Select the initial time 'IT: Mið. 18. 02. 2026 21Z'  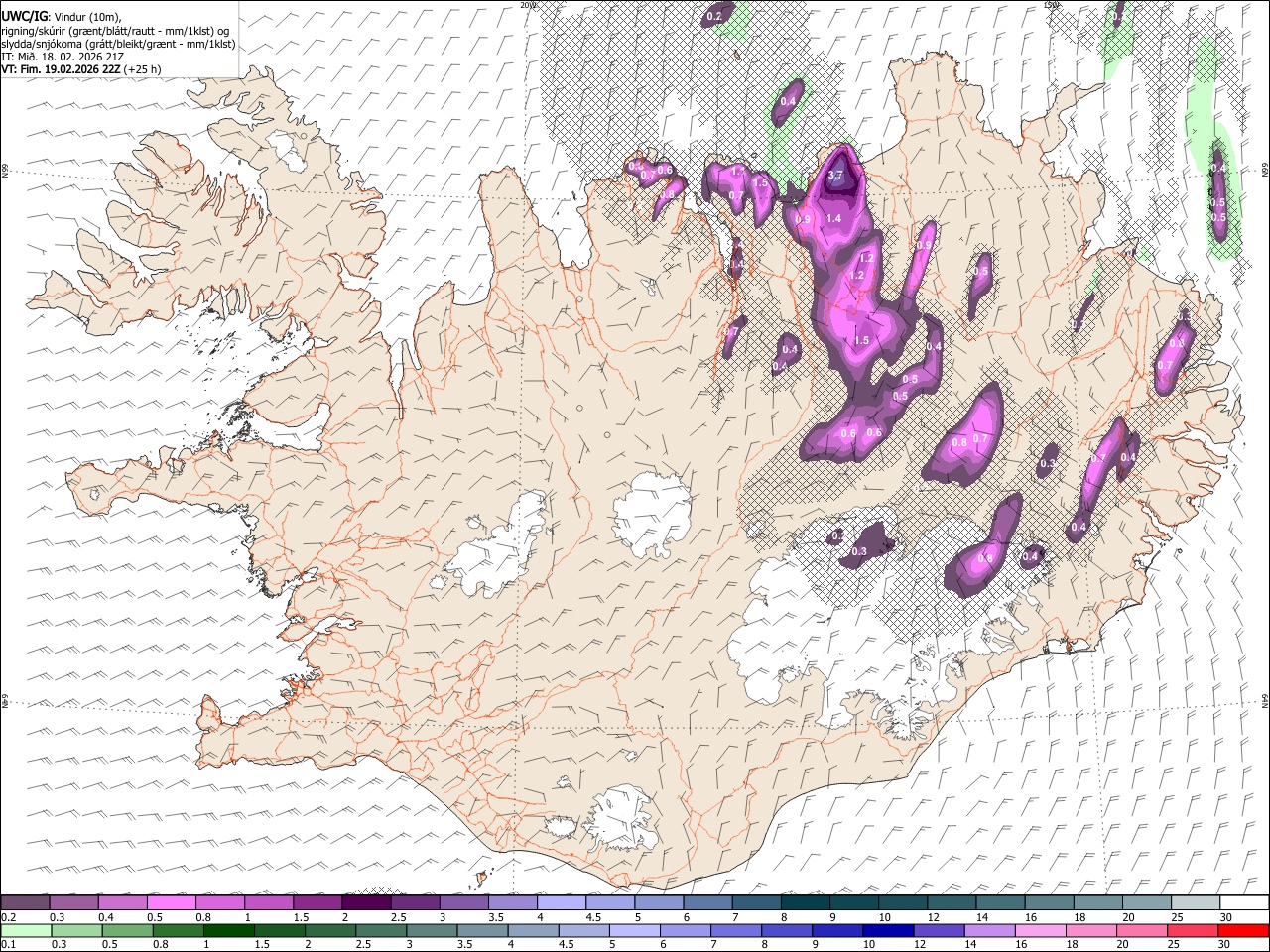[63, 58]
